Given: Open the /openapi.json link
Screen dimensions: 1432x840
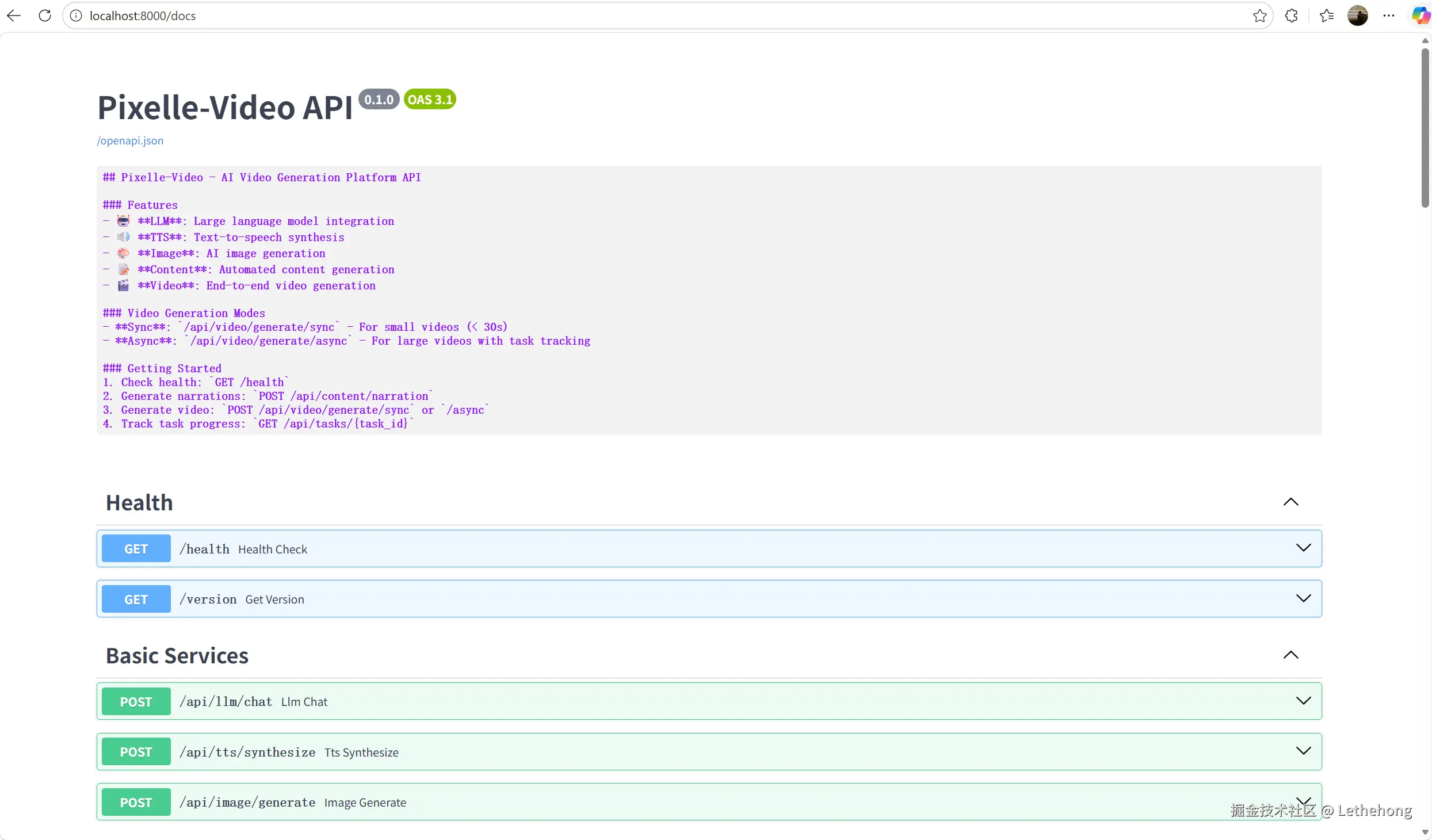Looking at the screenshot, I should [130, 140].
